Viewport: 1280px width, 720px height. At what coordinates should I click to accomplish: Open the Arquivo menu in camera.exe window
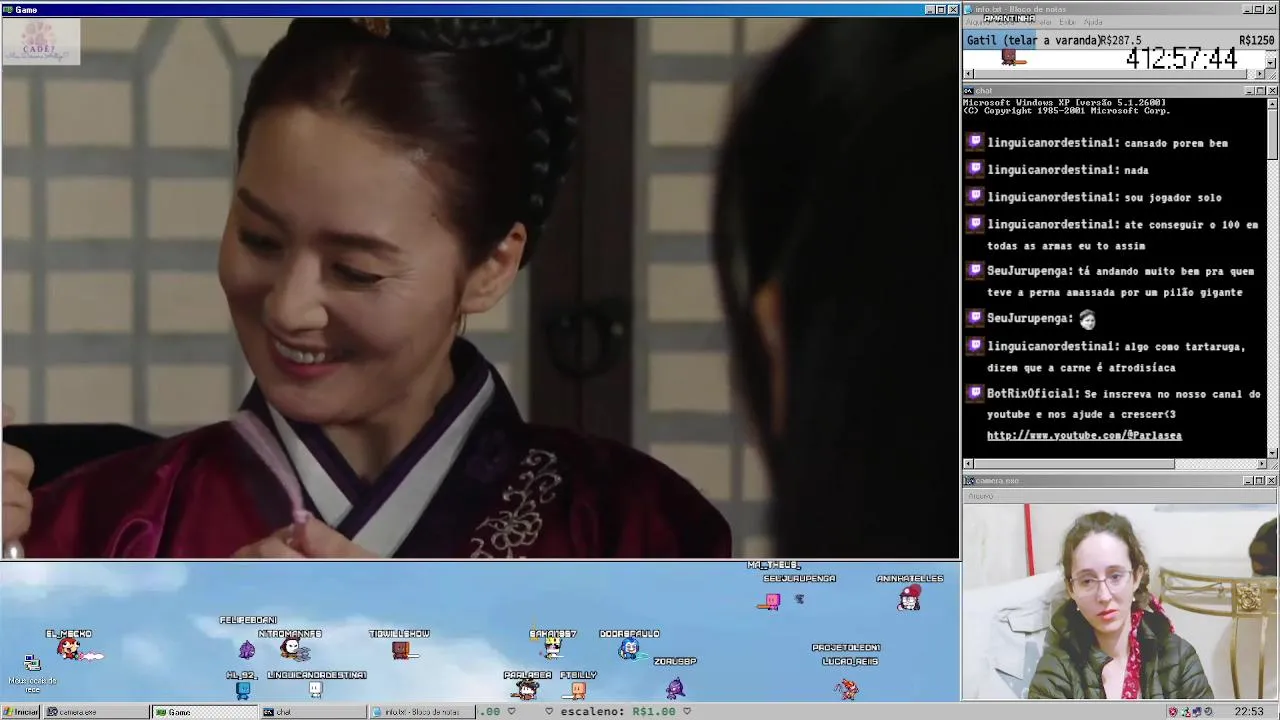[980, 496]
